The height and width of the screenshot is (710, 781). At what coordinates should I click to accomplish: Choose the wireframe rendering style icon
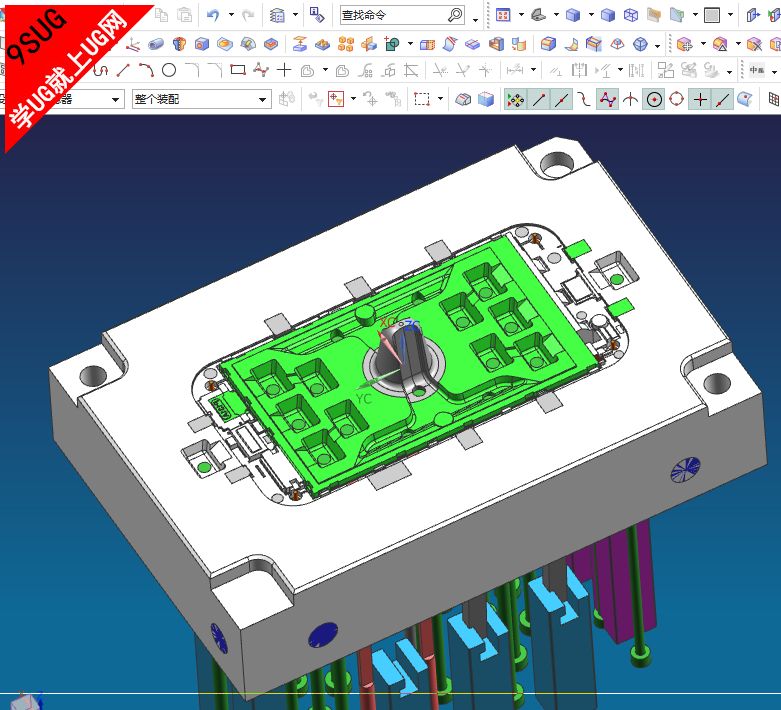pyautogui.click(x=630, y=15)
